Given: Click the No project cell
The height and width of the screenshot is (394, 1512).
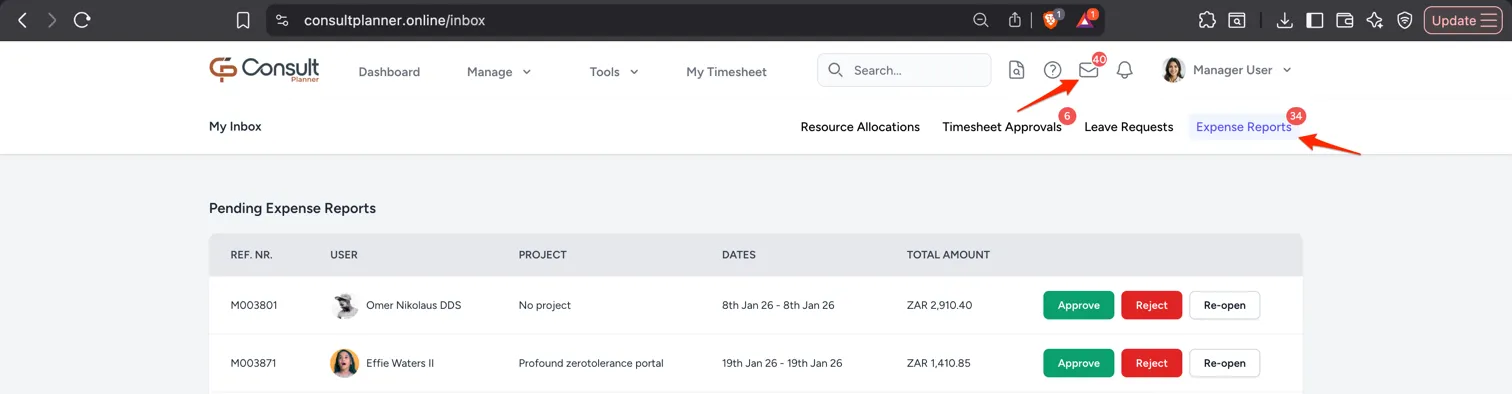Looking at the screenshot, I should pos(545,305).
